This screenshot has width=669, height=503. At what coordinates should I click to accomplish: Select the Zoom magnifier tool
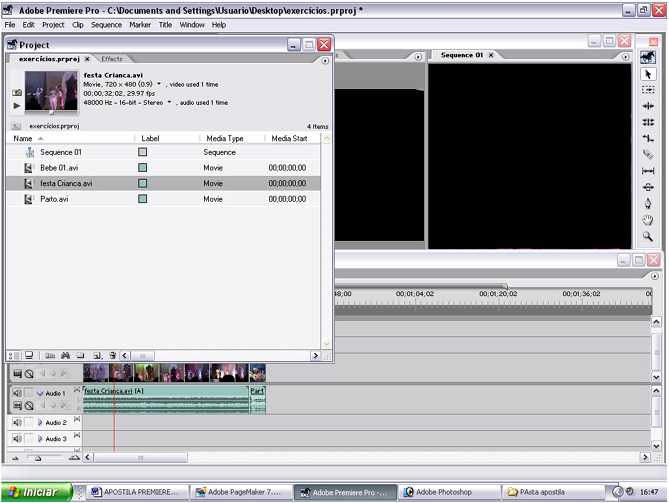pos(648,237)
